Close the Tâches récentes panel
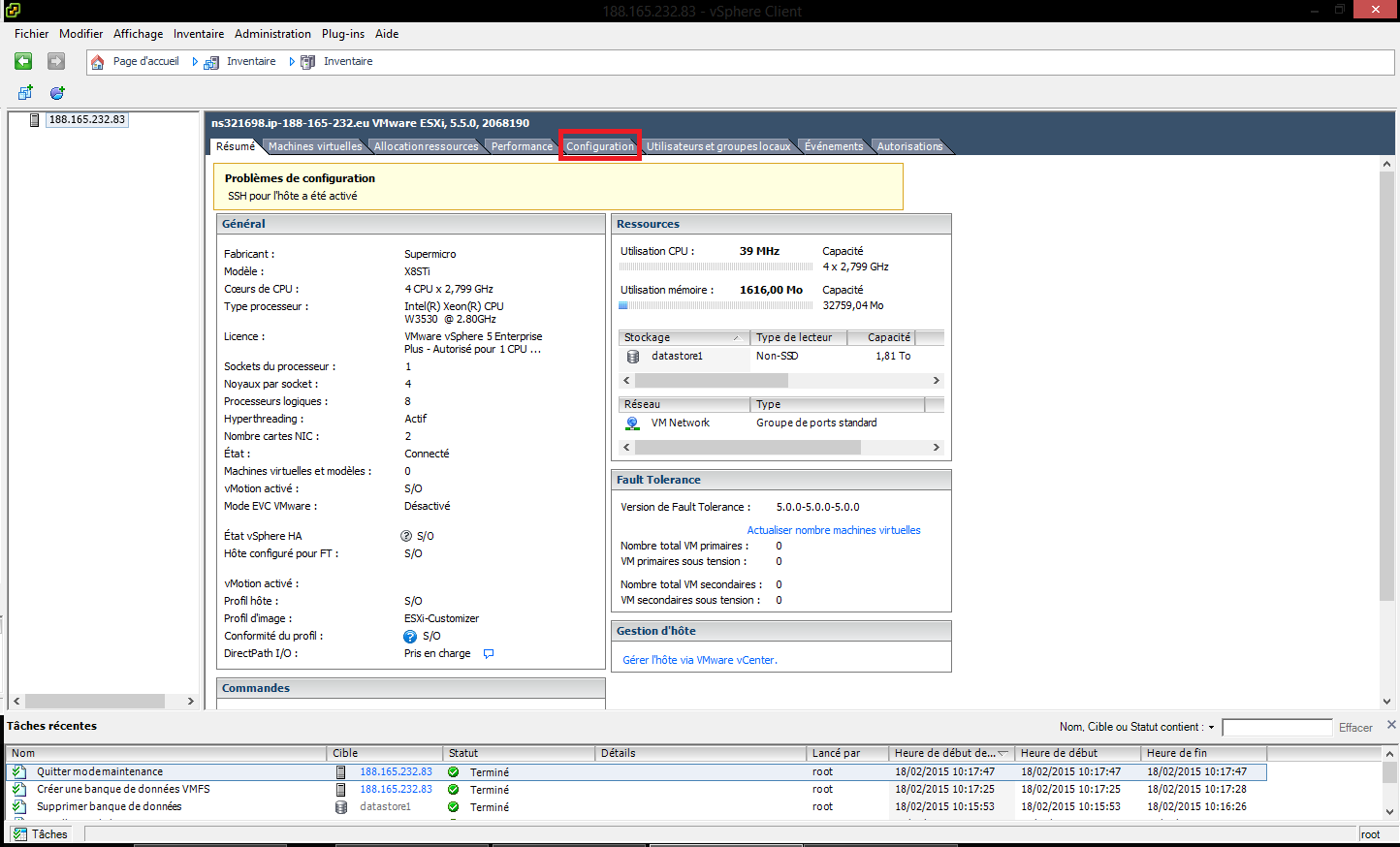Viewport: 1400px width, 847px height. 1391,724
